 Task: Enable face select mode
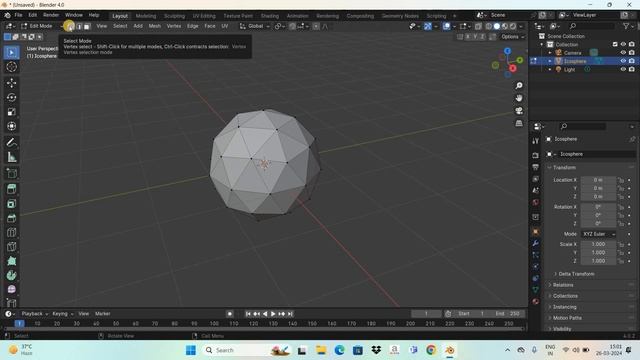tap(87, 26)
